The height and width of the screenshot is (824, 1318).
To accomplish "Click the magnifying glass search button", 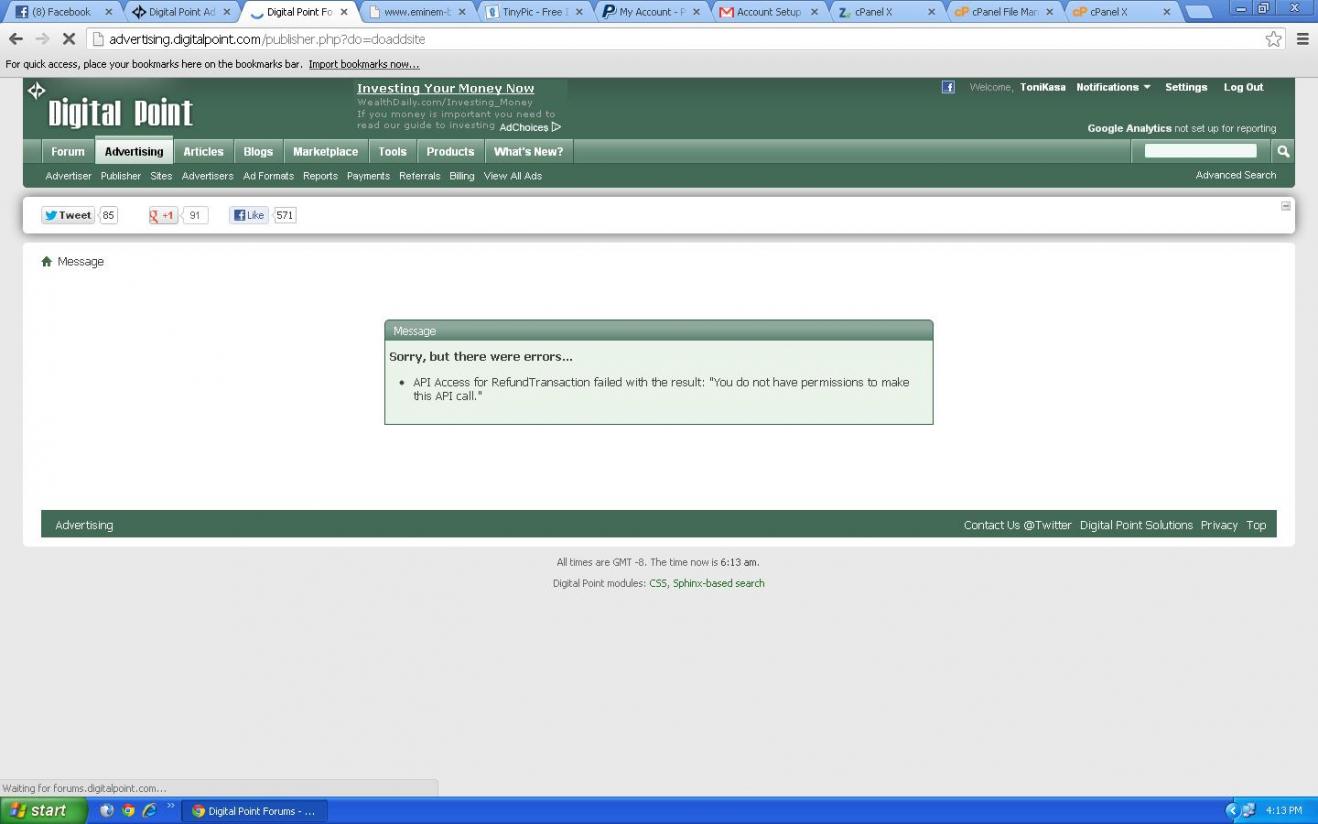I will [x=1283, y=151].
